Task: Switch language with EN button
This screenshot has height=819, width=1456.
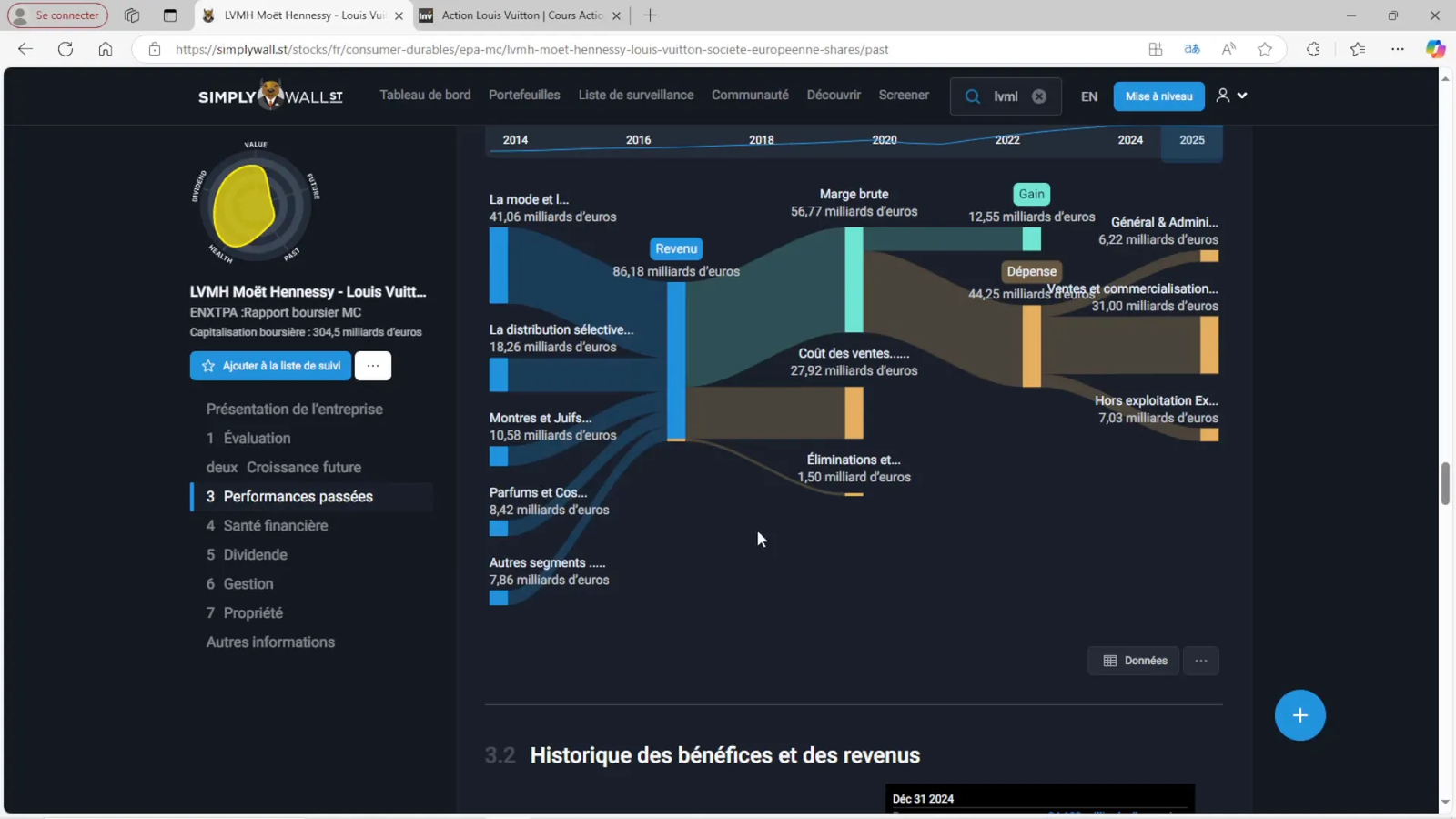Action: [1089, 96]
